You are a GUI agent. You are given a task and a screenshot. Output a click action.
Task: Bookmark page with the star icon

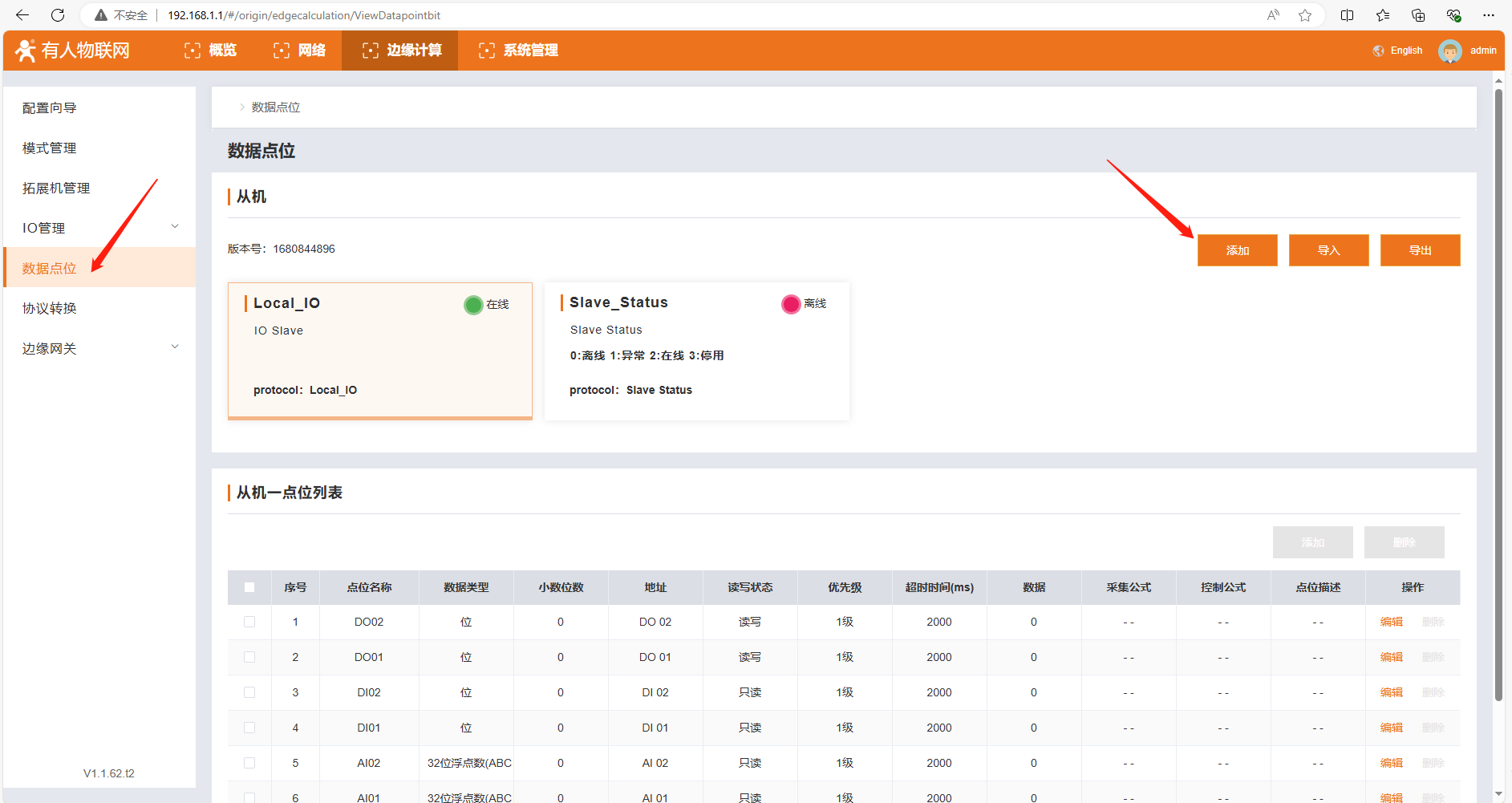click(1305, 15)
